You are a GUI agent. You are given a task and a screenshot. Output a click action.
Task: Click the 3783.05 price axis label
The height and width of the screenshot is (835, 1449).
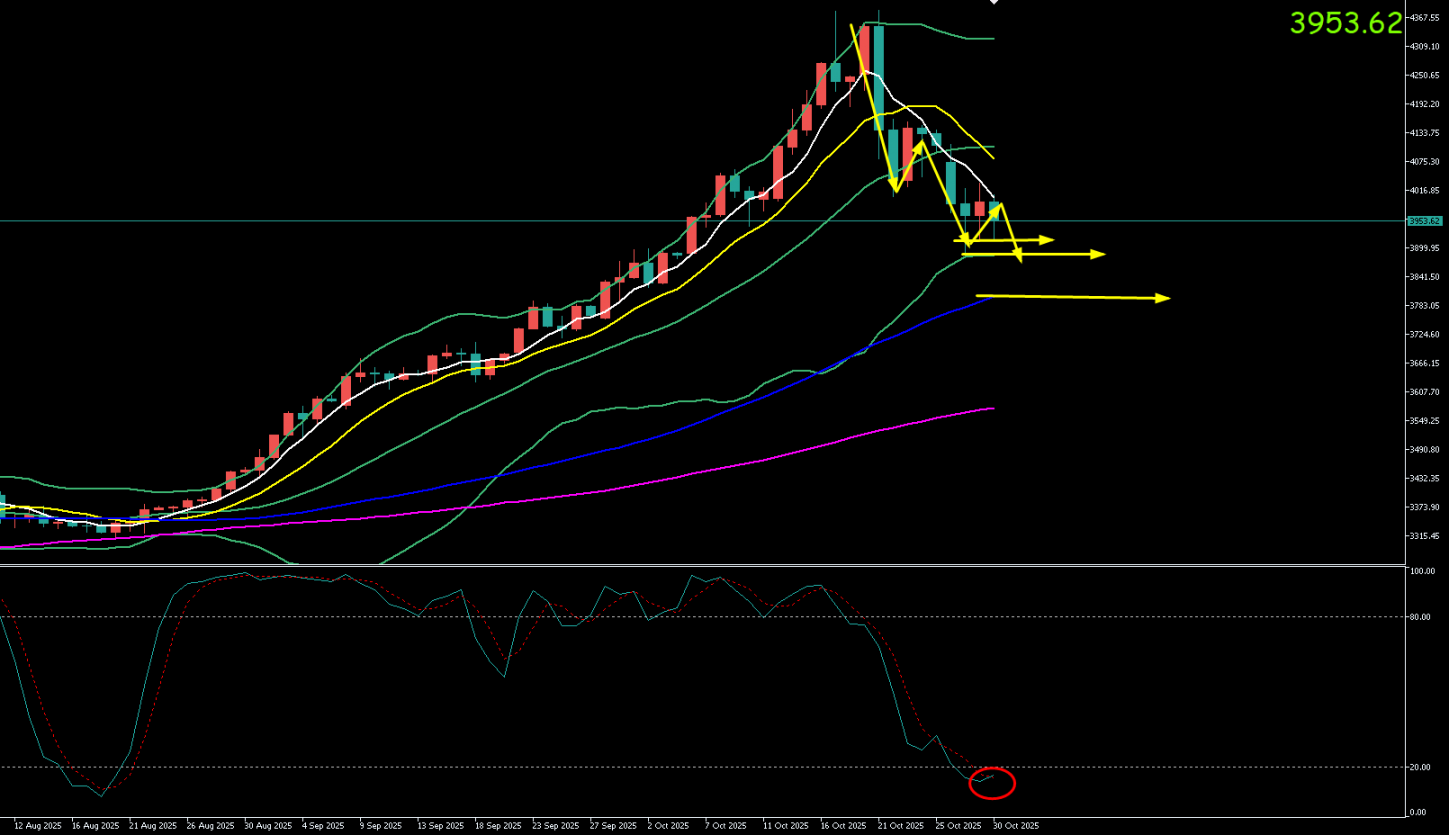pyautogui.click(x=1423, y=306)
